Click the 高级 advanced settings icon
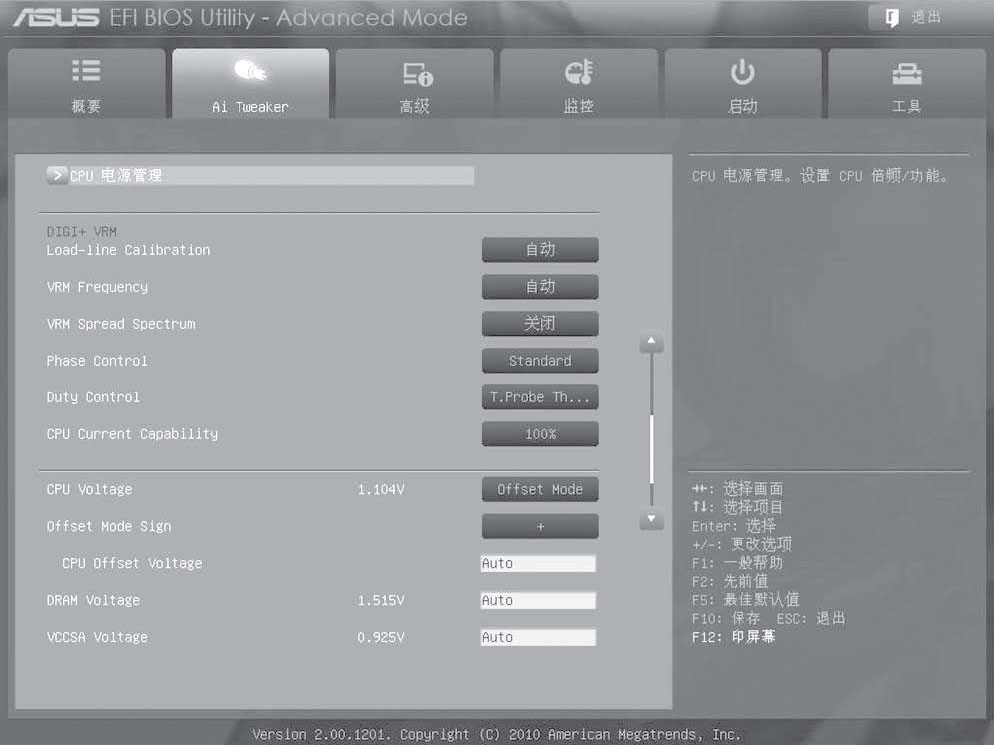Viewport: 994px width, 745px height. (418, 74)
